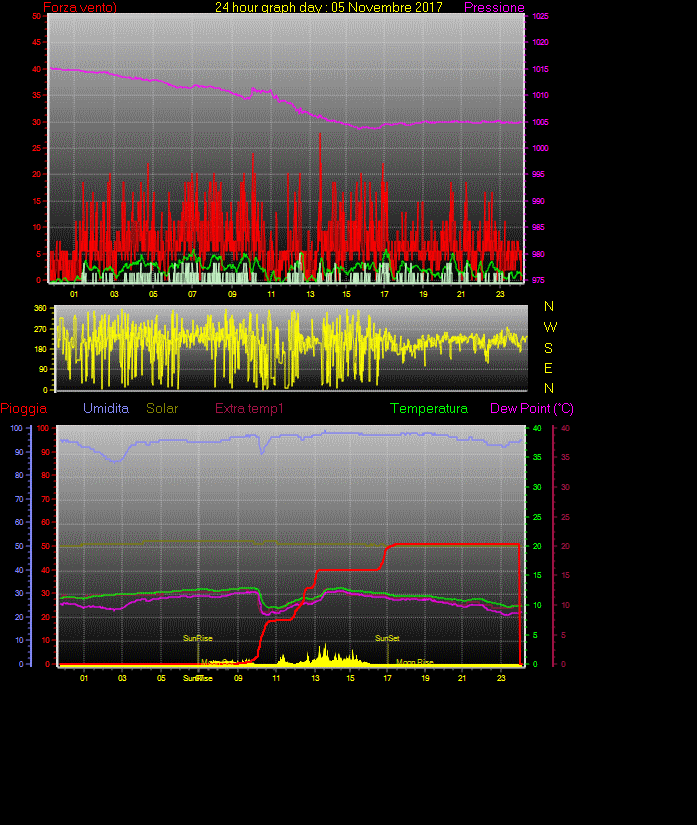
Task: Click the 'W' wind direction letter
Action: pyautogui.click(x=549, y=327)
